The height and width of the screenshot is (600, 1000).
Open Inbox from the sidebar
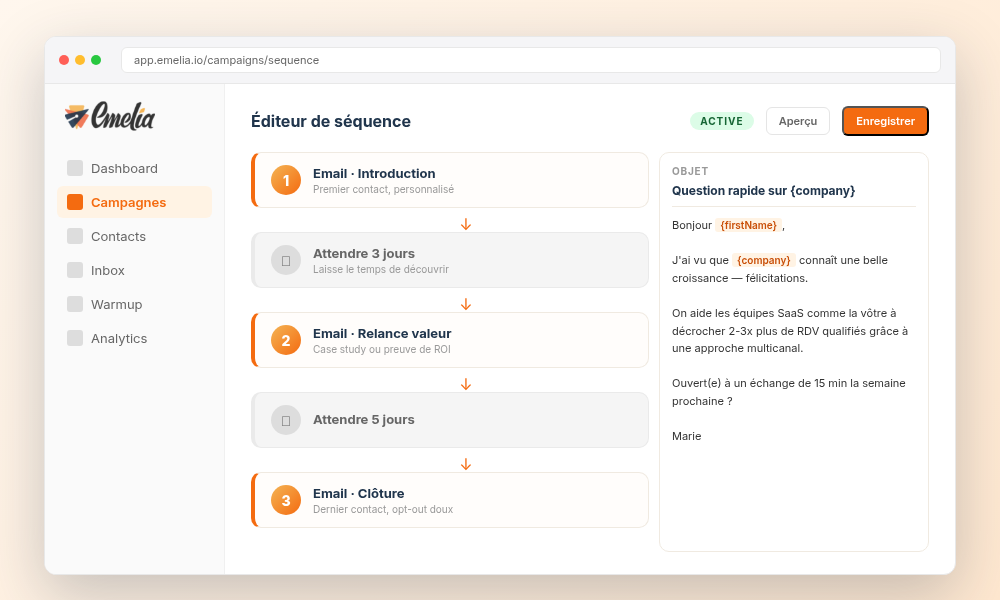coord(134,270)
